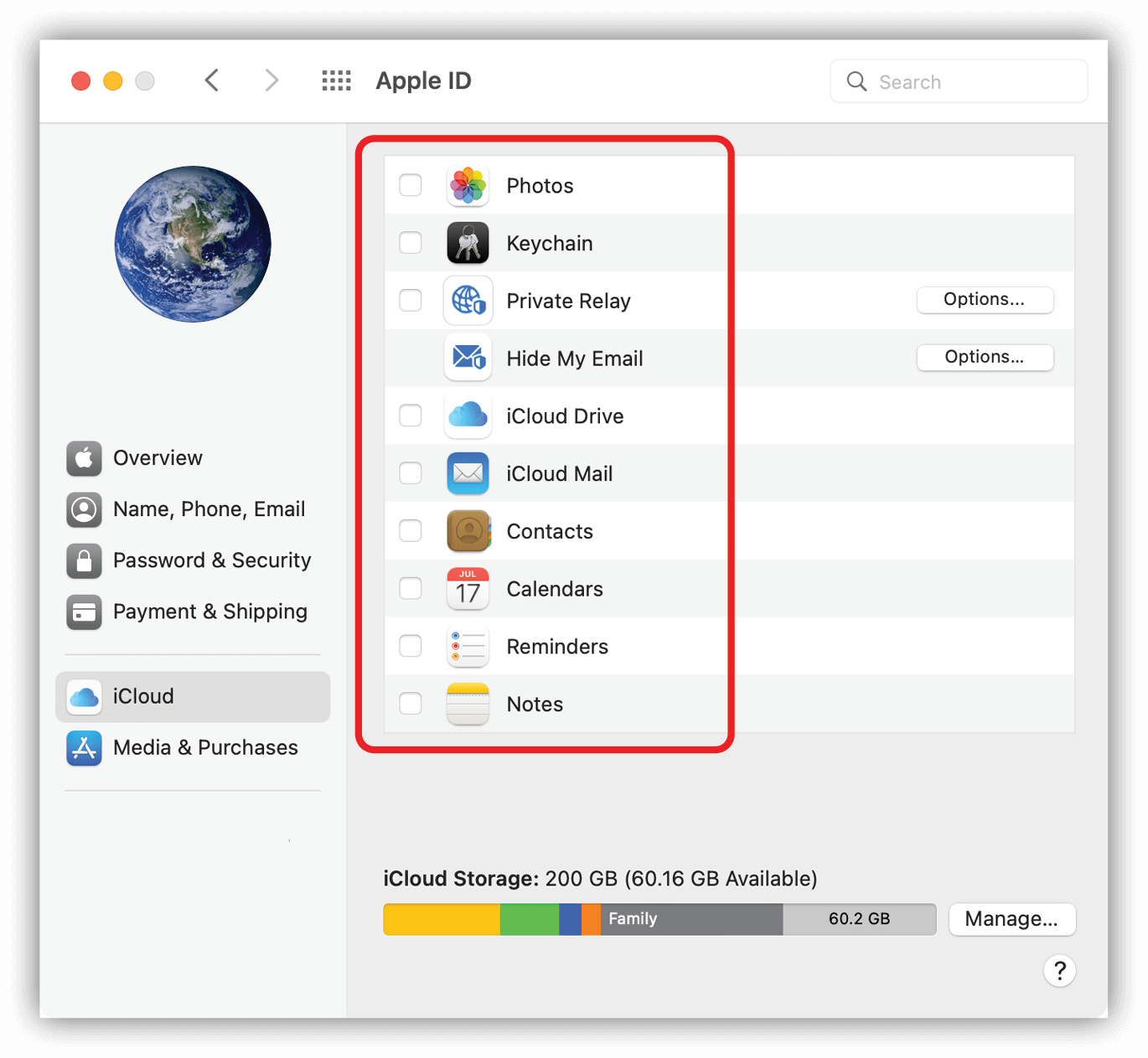Viewport: 1148px width, 1058px height.
Task: Tick the Contacts checkbox
Action: click(411, 531)
